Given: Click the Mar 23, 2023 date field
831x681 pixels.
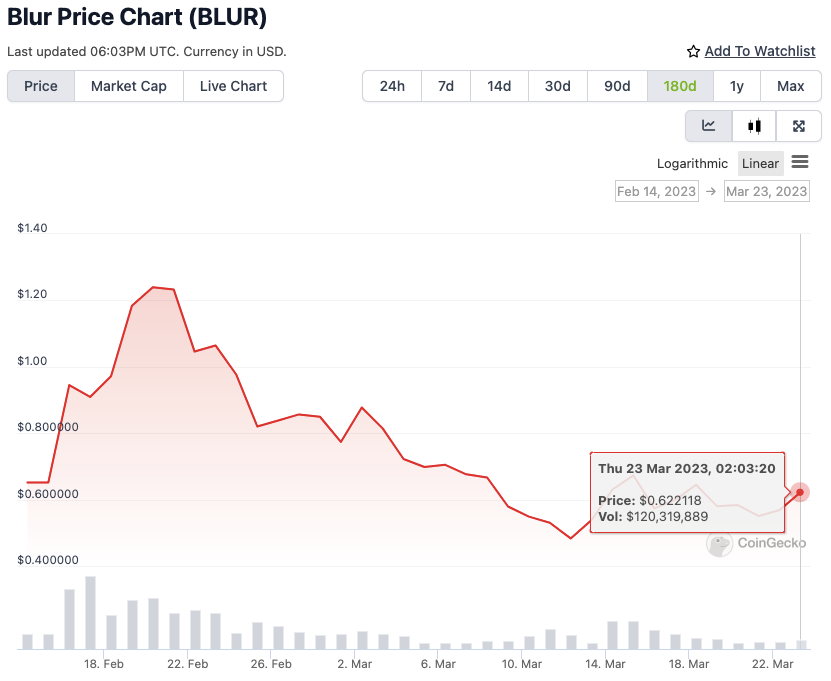Looking at the screenshot, I should coord(766,190).
